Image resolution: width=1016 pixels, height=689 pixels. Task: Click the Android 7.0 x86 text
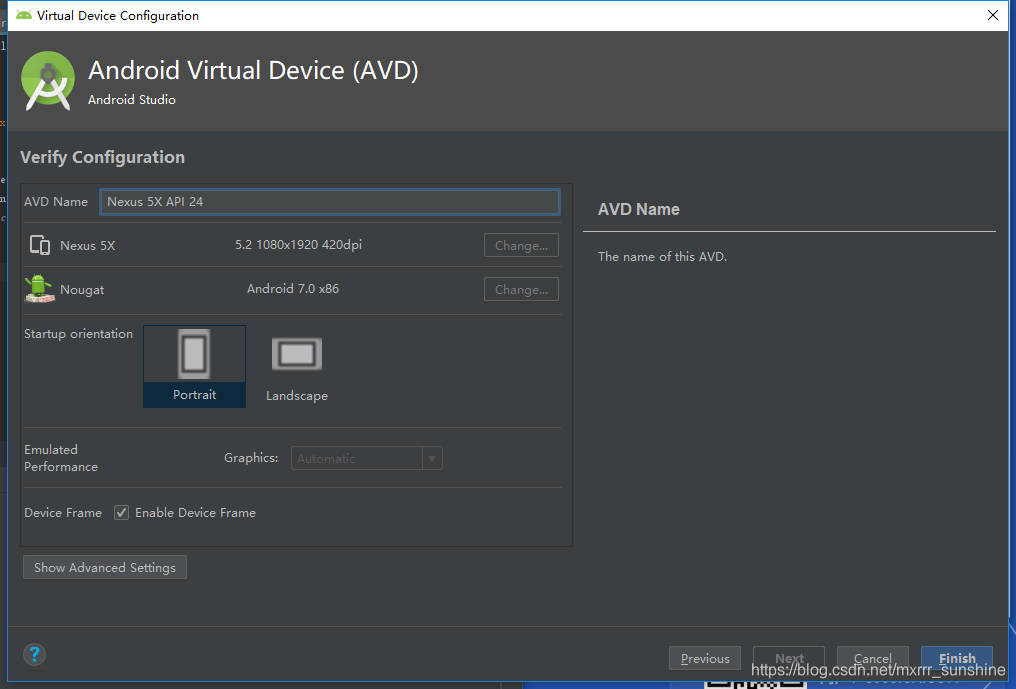(x=293, y=289)
